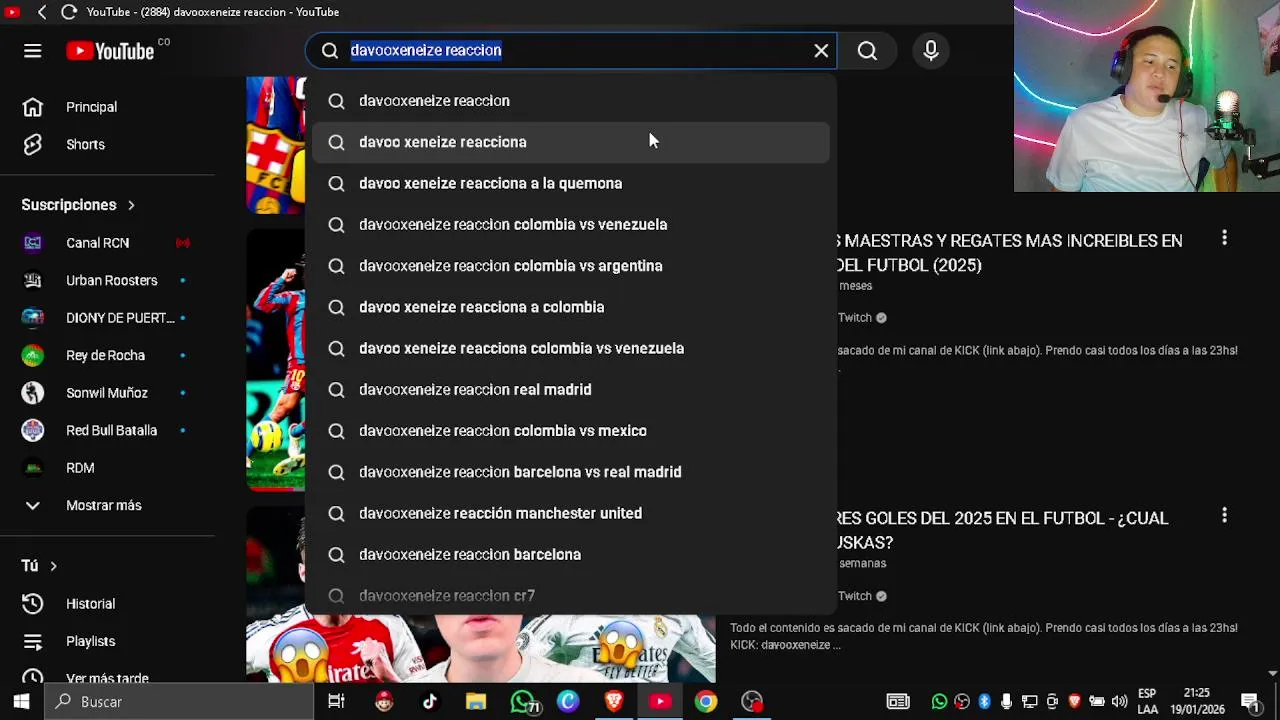The image size is (1280, 720).
Task: Open the Windows Start menu
Action: (x=21, y=702)
